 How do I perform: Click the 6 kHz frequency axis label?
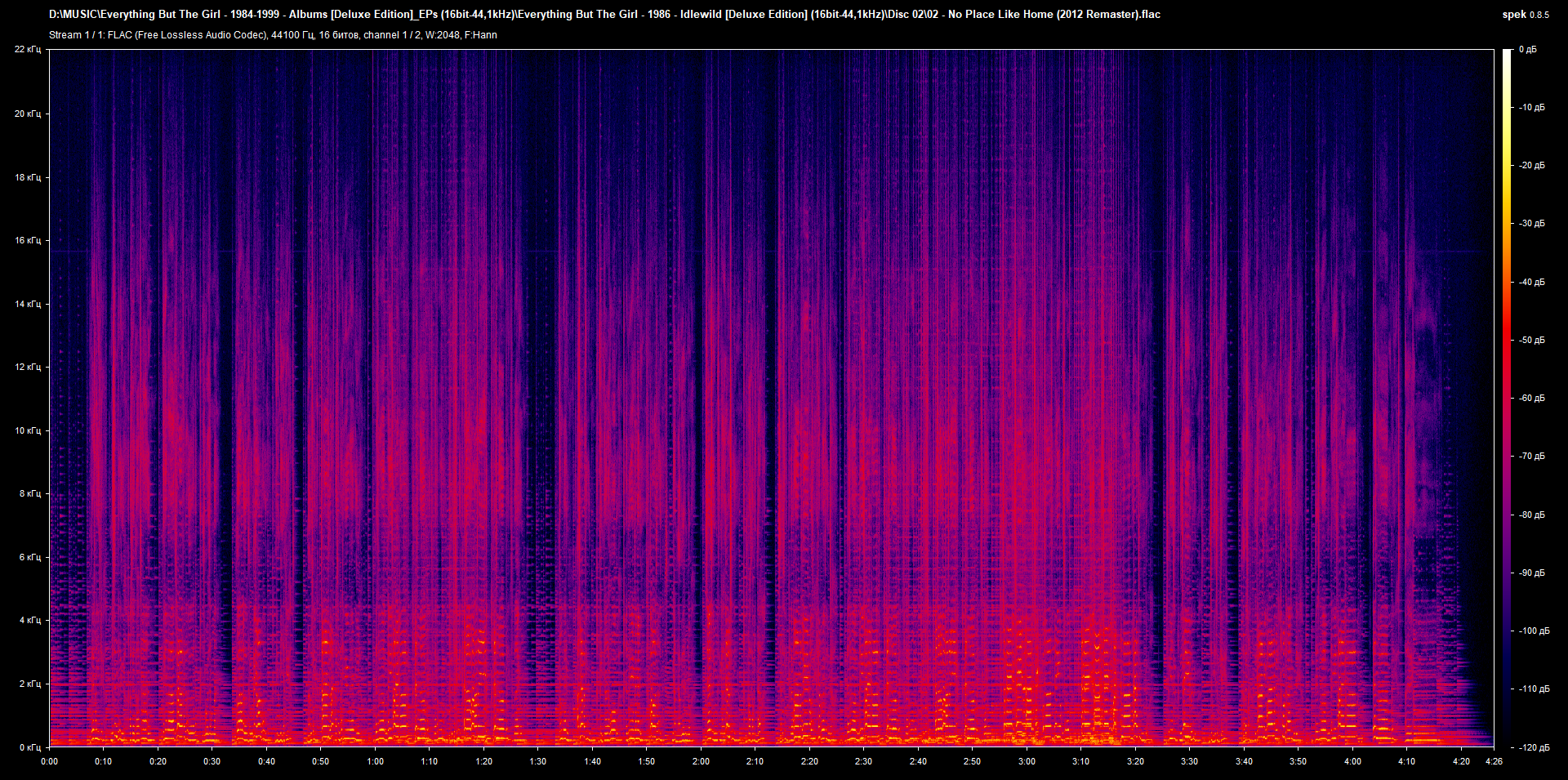[x=30, y=557]
